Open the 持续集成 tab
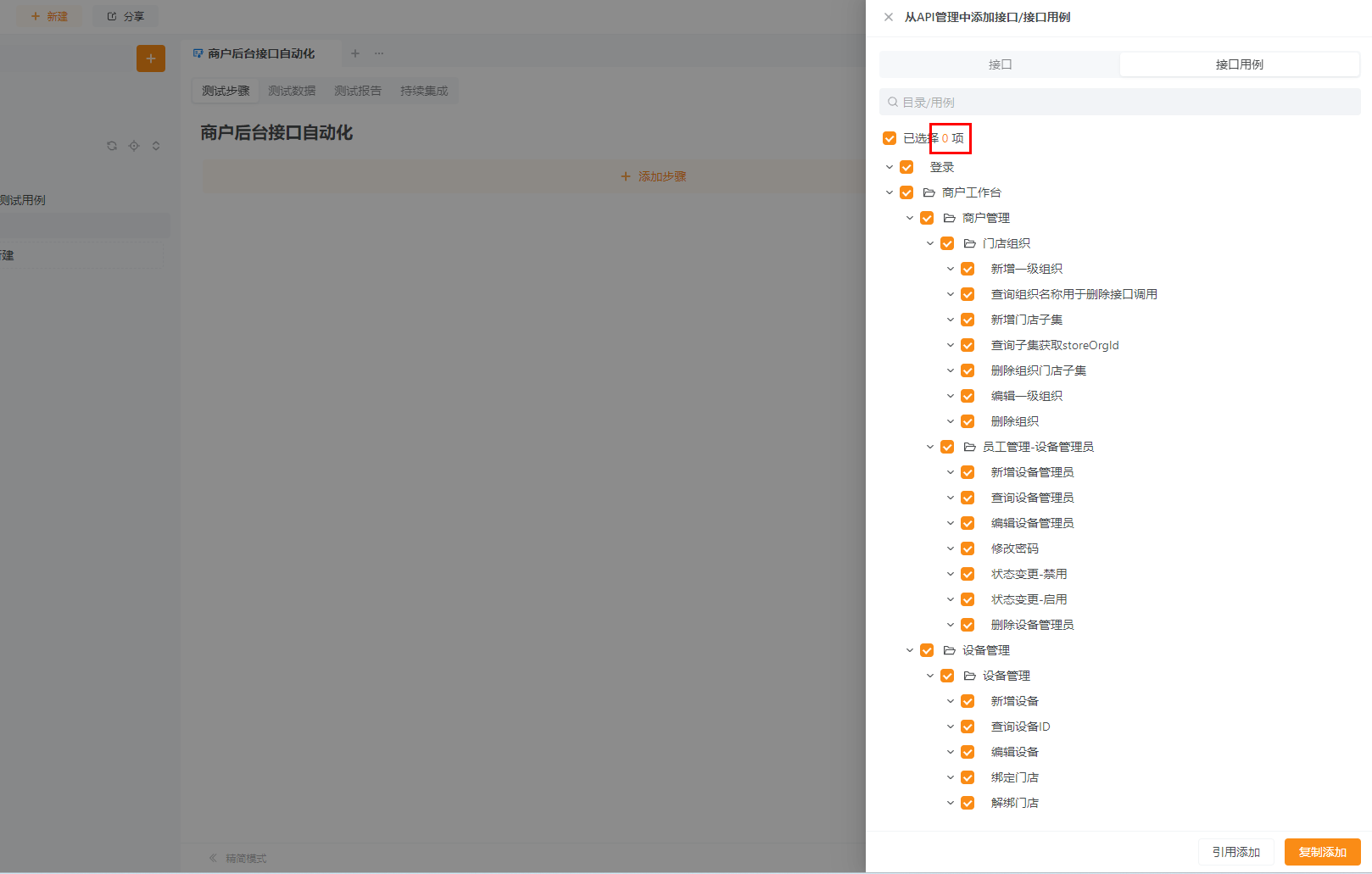Viewport: 1372px width, 874px height. [424, 91]
